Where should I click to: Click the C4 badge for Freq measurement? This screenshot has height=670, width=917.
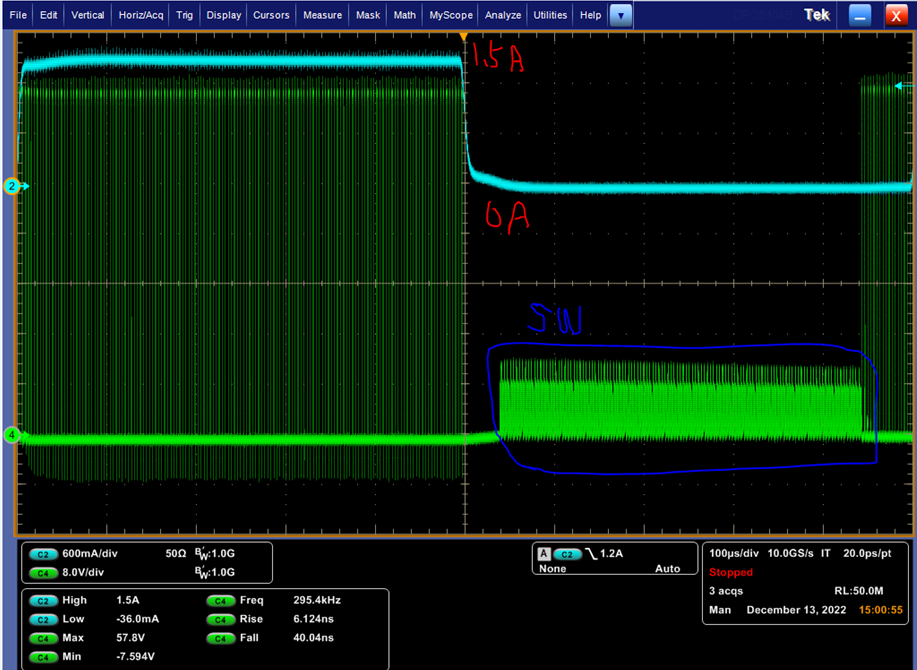(220, 601)
